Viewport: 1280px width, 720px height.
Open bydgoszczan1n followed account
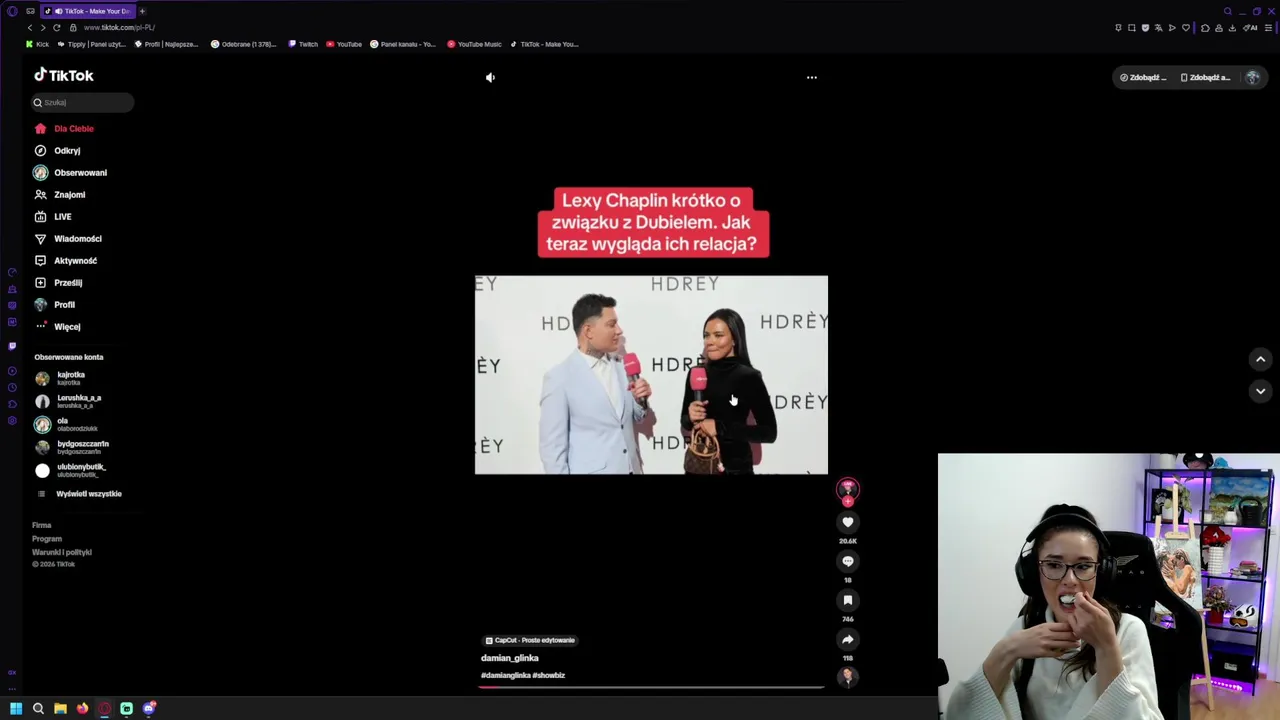[72, 447]
